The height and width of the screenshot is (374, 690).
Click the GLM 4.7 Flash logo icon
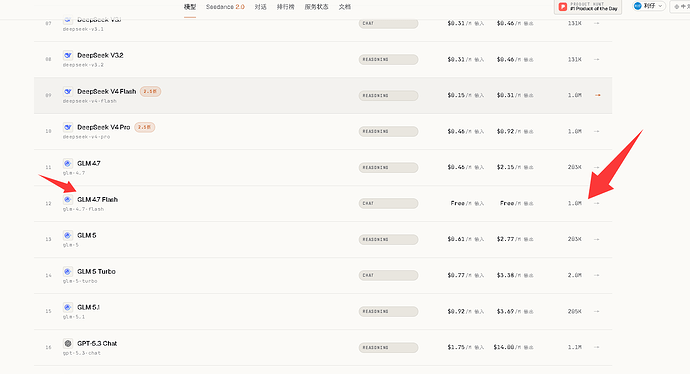pyautogui.click(x=68, y=199)
